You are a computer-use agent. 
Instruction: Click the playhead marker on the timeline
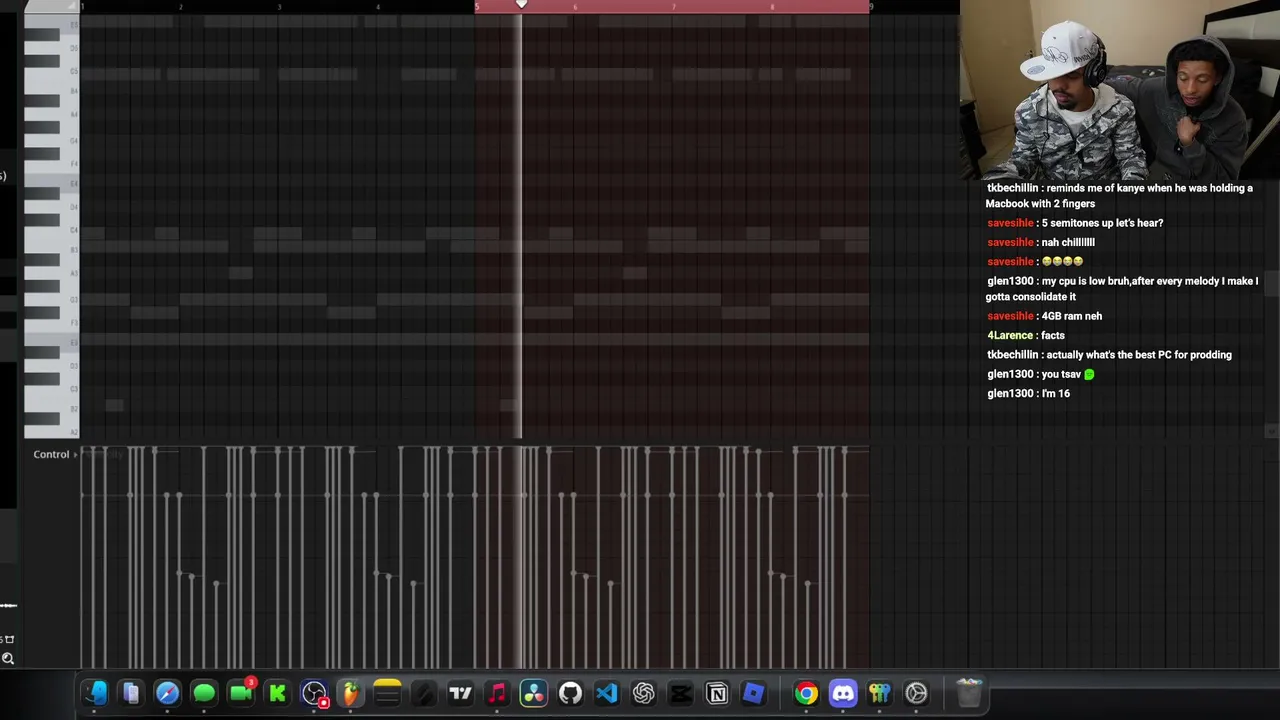(521, 5)
